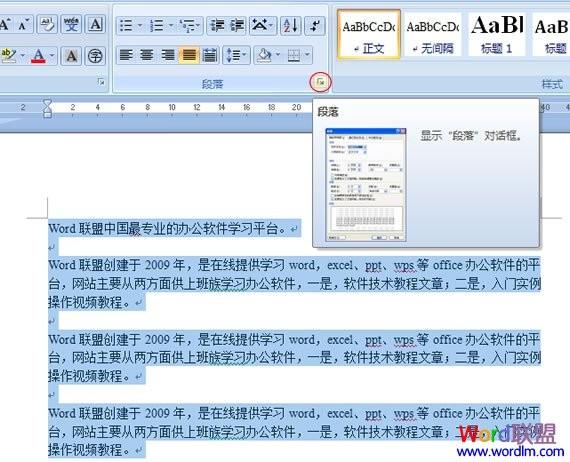
Task: Apply the 标题 1 style
Action: coord(497,34)
